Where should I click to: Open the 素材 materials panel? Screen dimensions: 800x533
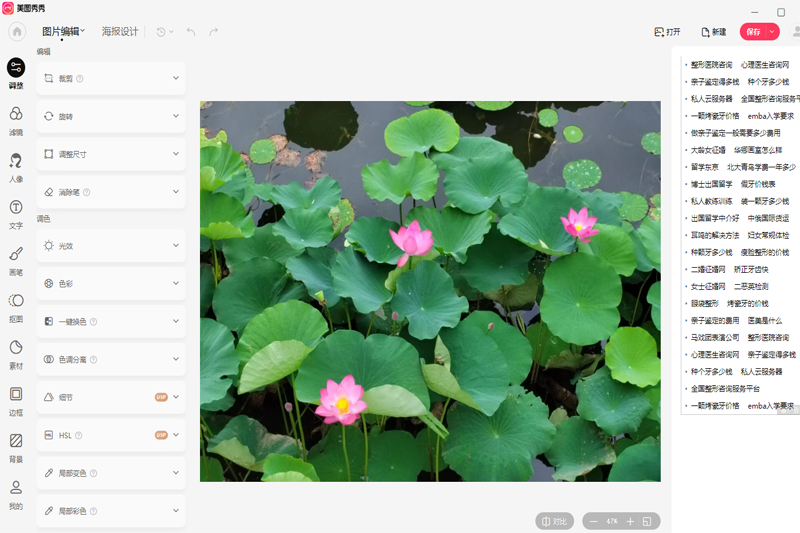click(16, 354)
